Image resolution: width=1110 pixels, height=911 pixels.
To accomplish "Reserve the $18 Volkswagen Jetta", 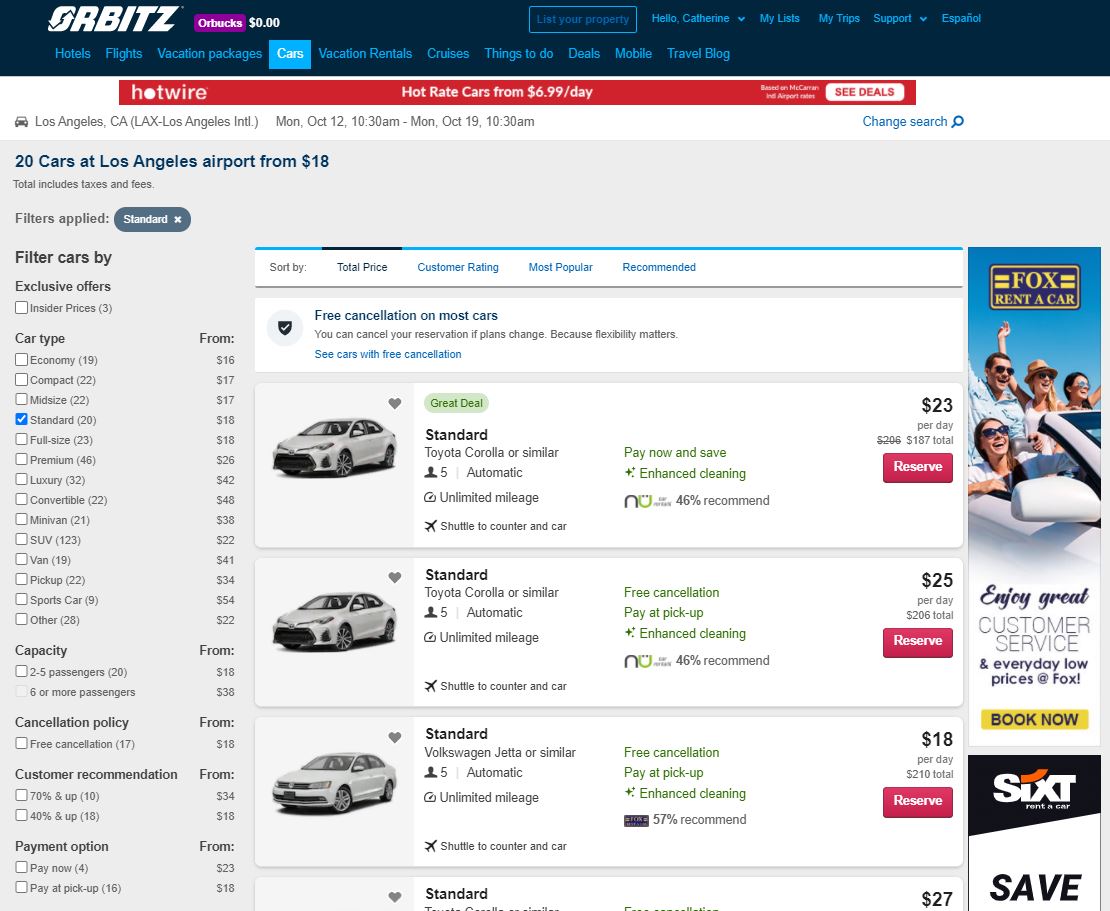I will pos(917,801).
